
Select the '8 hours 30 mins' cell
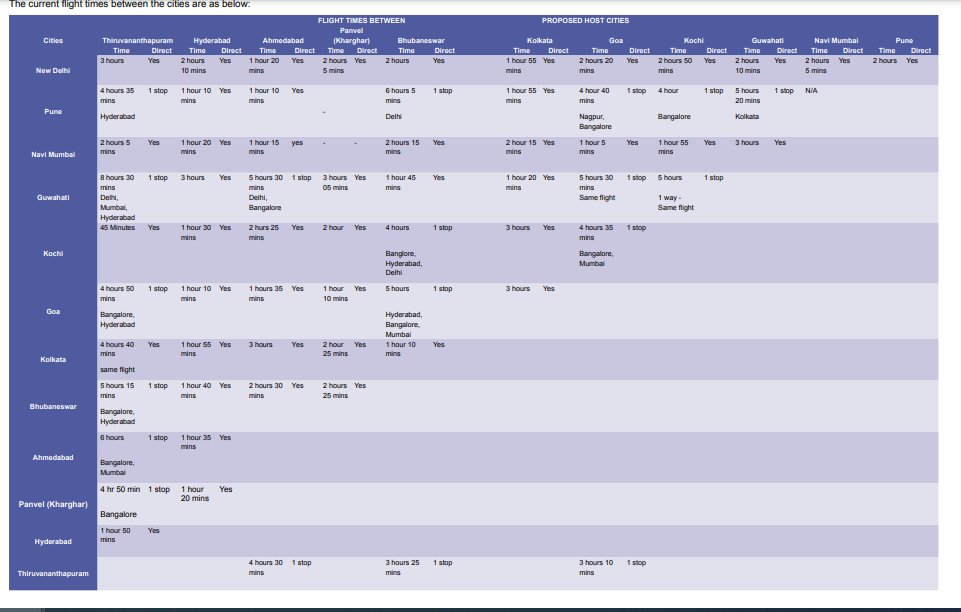pyautogui.click(x=117, y=183)
